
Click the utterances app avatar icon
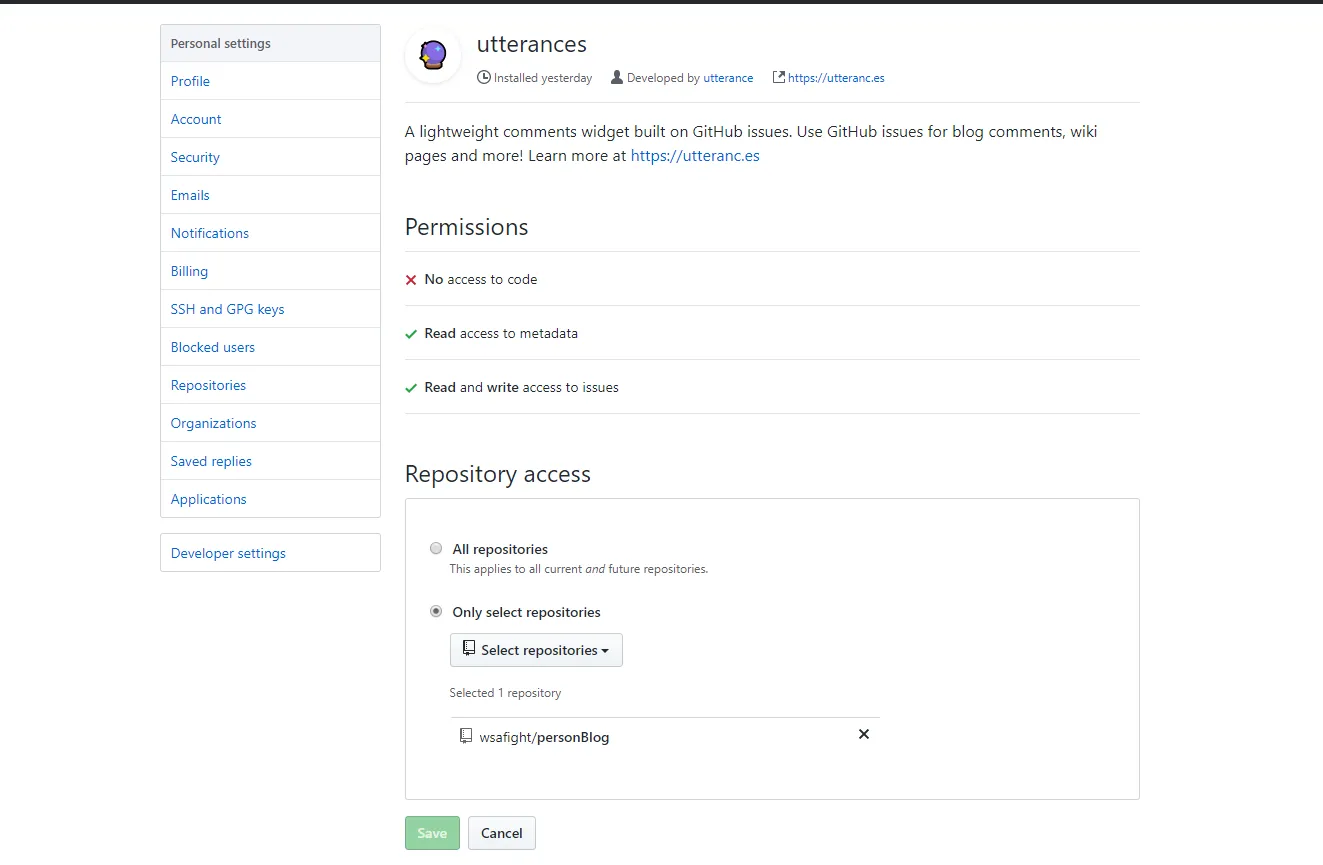pyautogui.click(x=433, y=55)
